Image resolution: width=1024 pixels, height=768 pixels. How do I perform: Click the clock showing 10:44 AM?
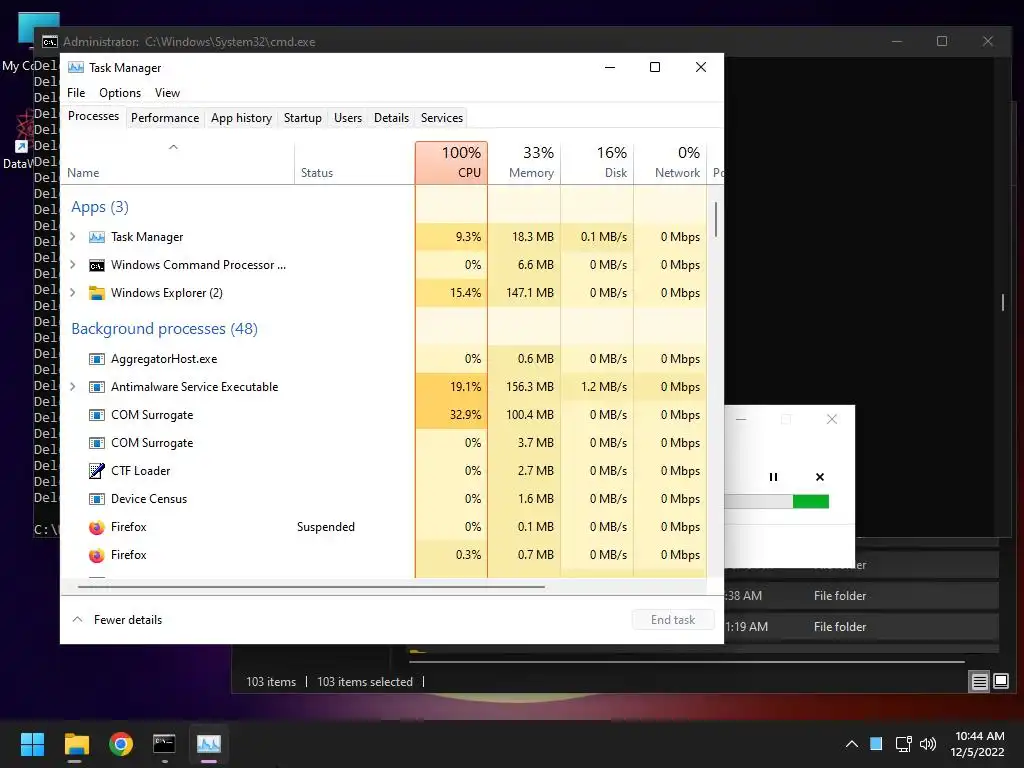979,736
